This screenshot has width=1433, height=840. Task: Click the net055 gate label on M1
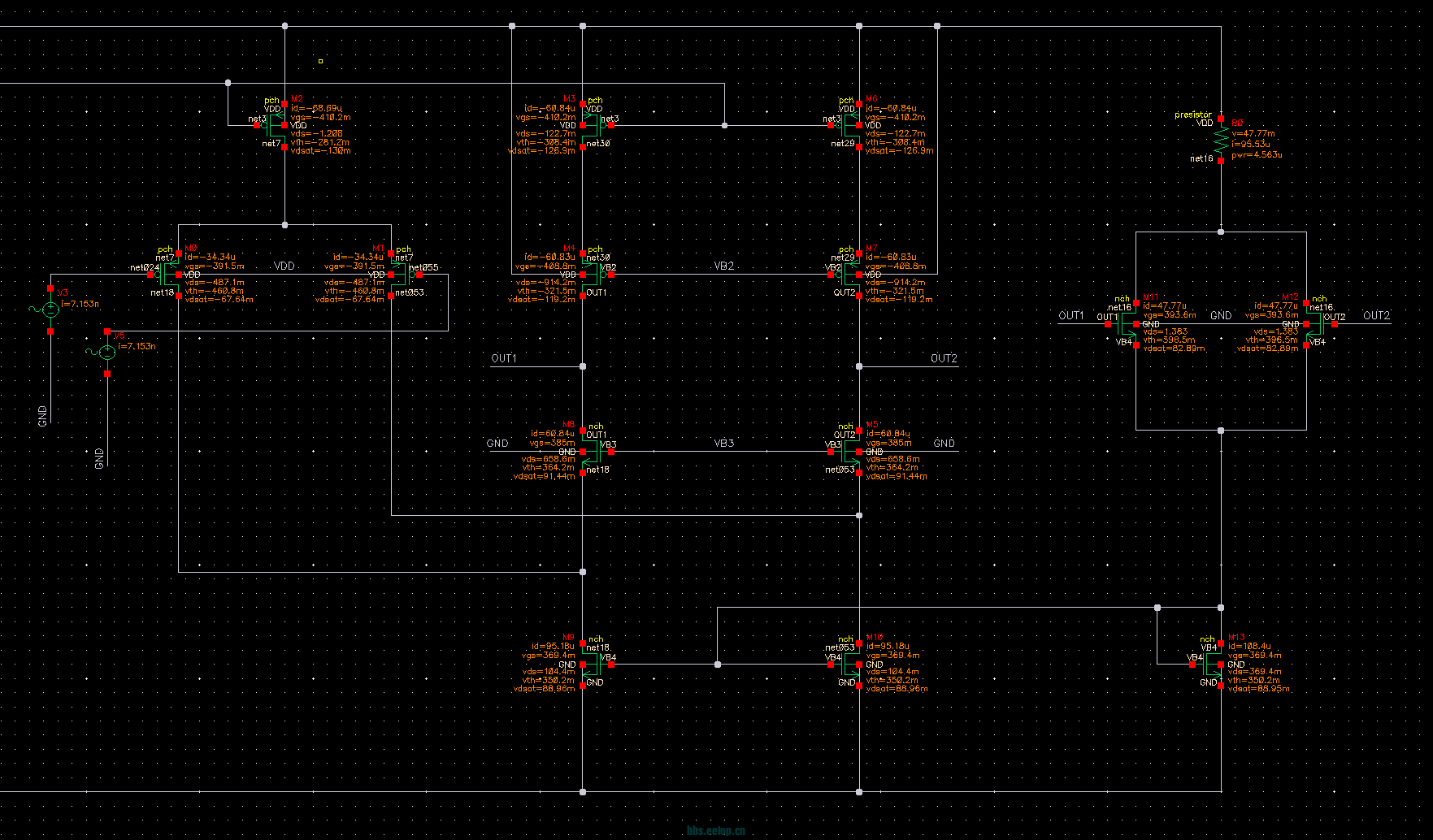[423, 267]
